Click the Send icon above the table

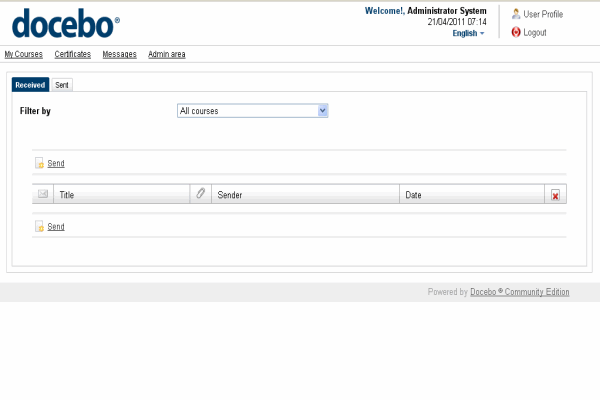pos(39,163)
